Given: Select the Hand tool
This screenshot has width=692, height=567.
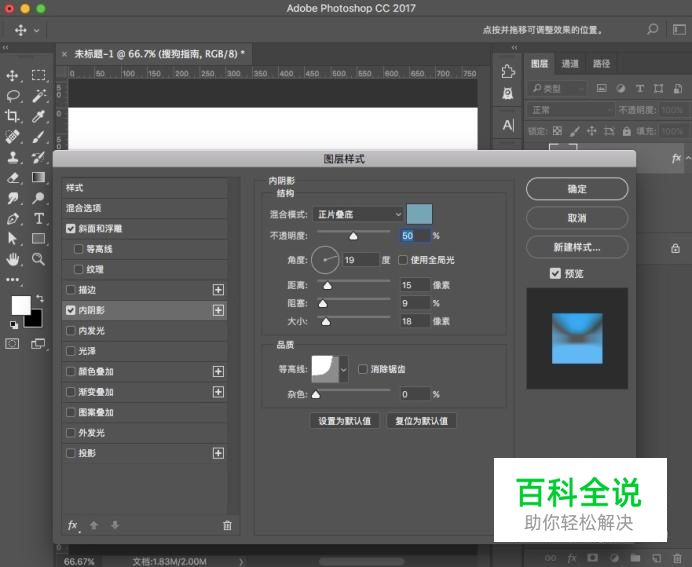Looking at the screenshot, I should coord(13,259).
